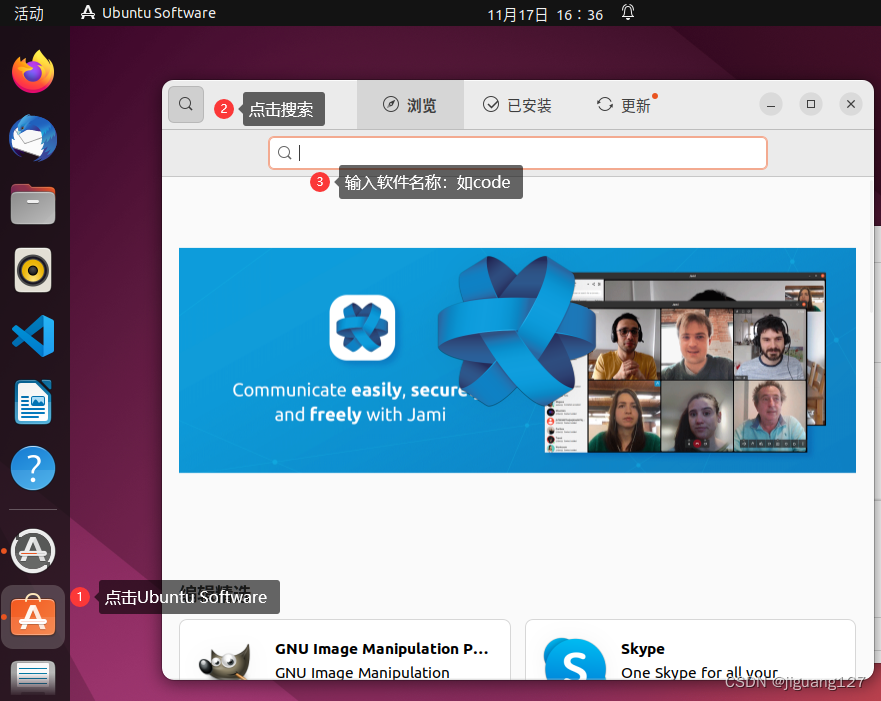Click the Skype app icon
Screen dimensions: 881x701
pos(575,660)
